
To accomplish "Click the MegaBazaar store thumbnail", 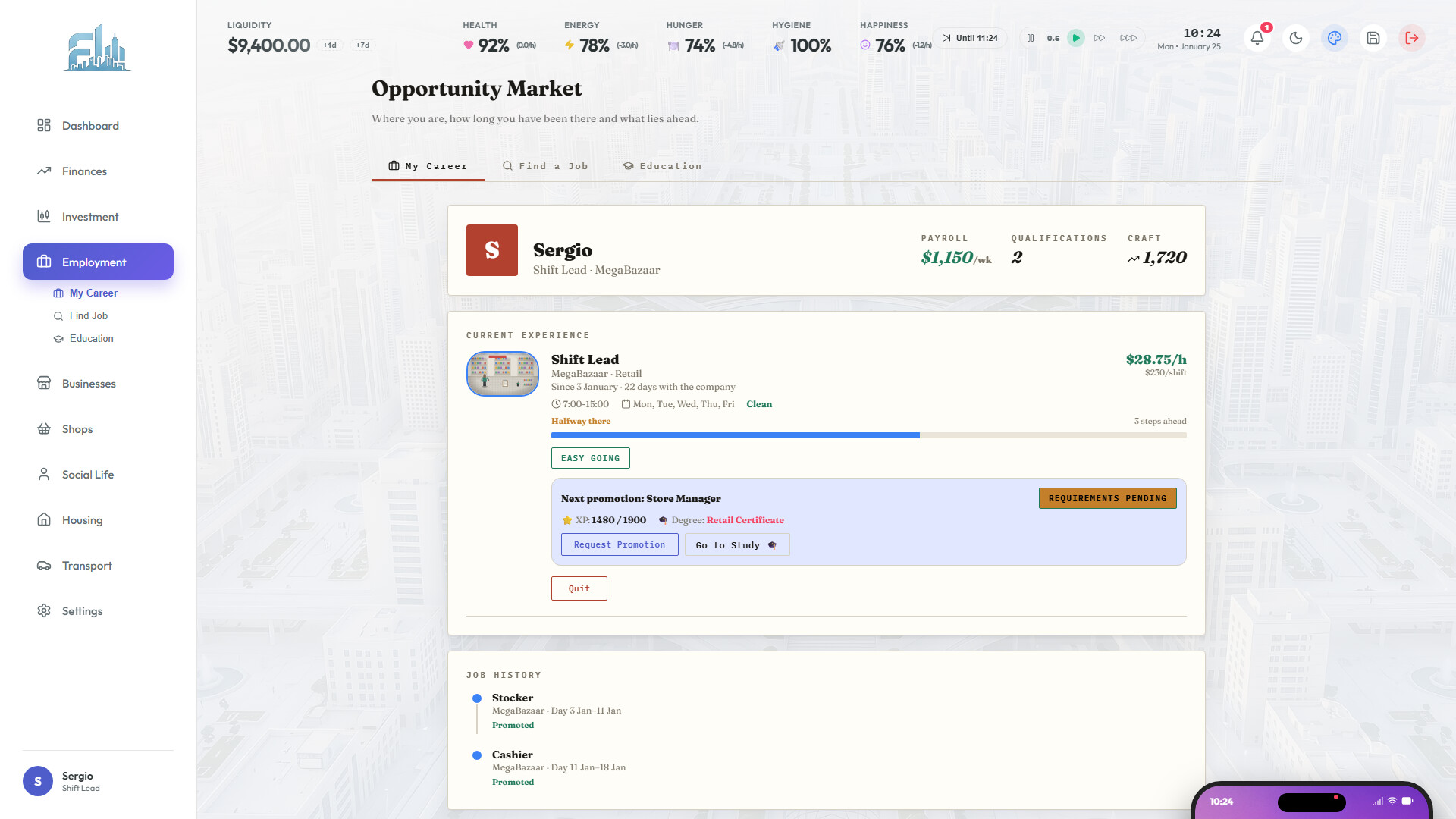I will tap(503, 374).
